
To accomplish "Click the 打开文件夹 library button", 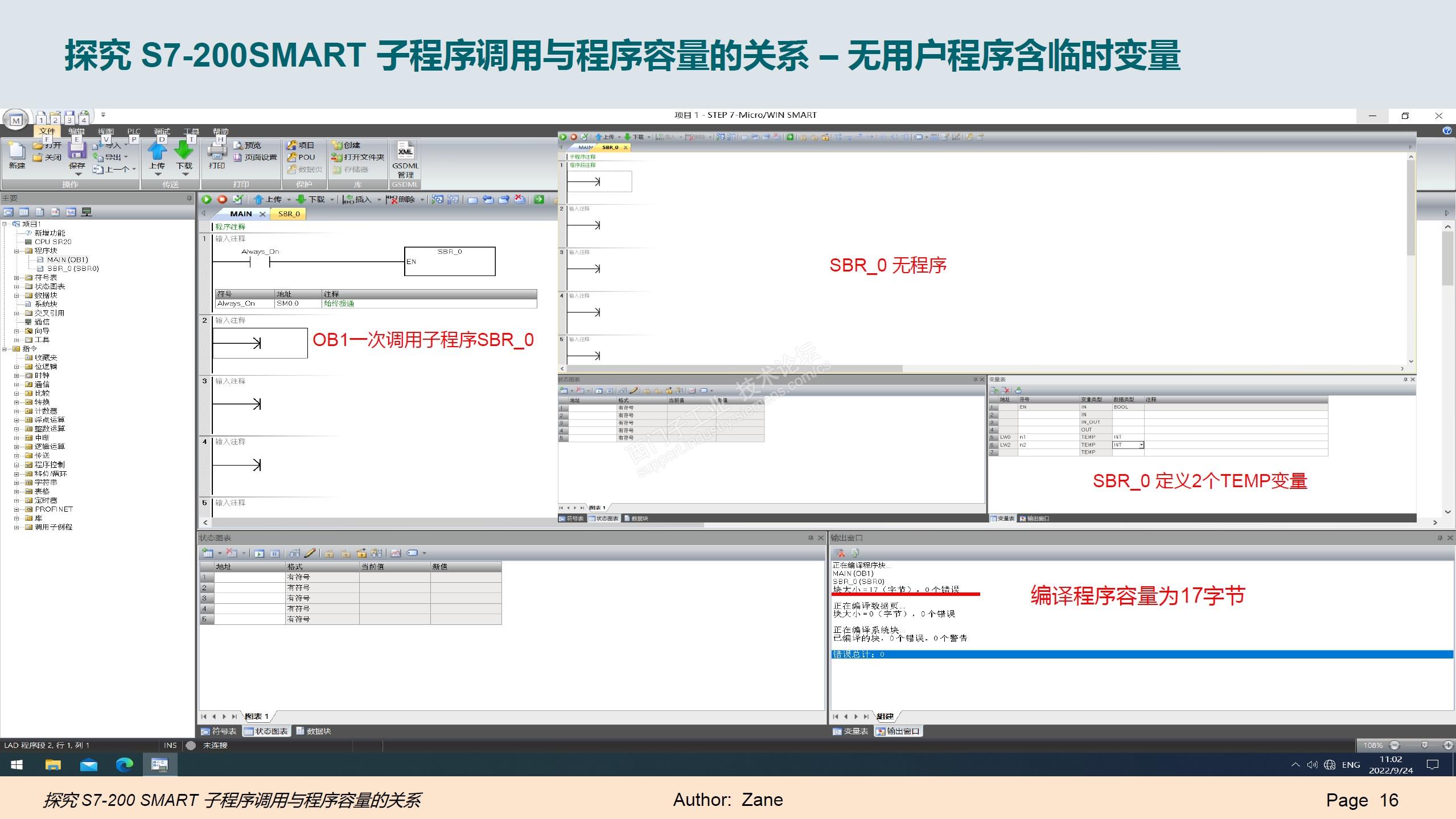I will (x=358, y=158).
